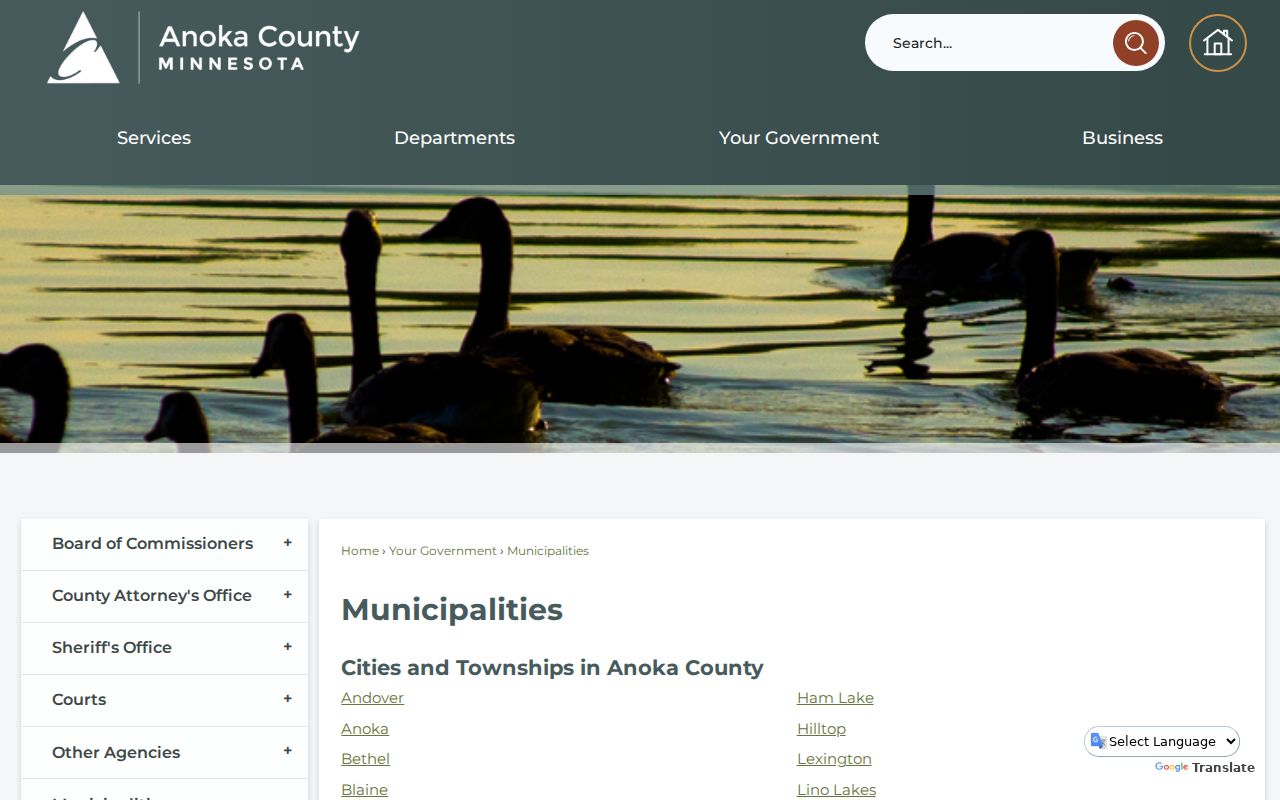Open the Lino Lakes link
This screenshot has height=800, width=1280.
(x=836, y=790)
